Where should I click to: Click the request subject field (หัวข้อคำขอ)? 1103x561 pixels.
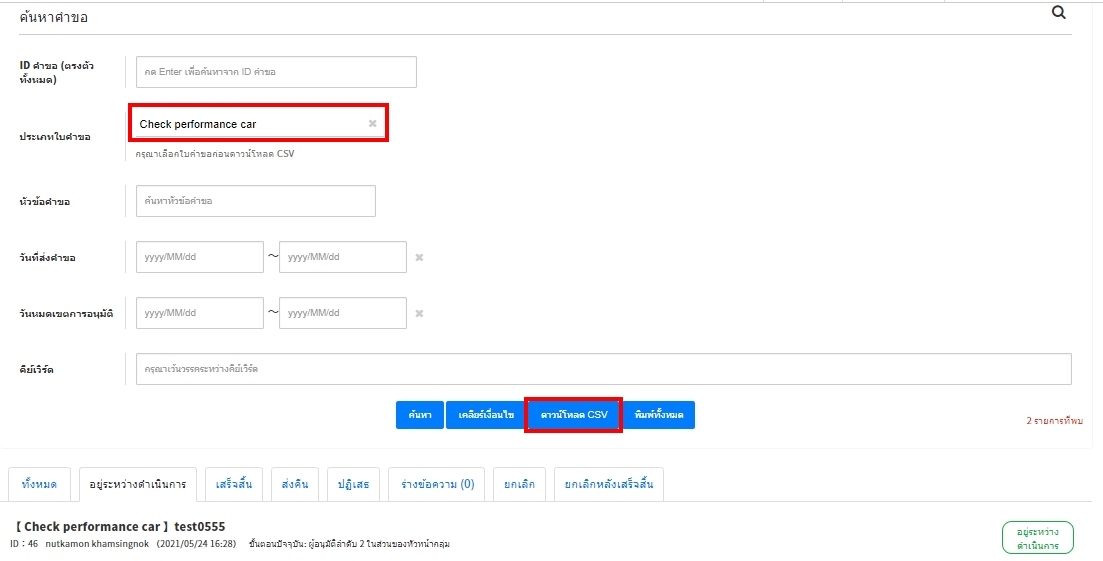[x=255, y=201]
